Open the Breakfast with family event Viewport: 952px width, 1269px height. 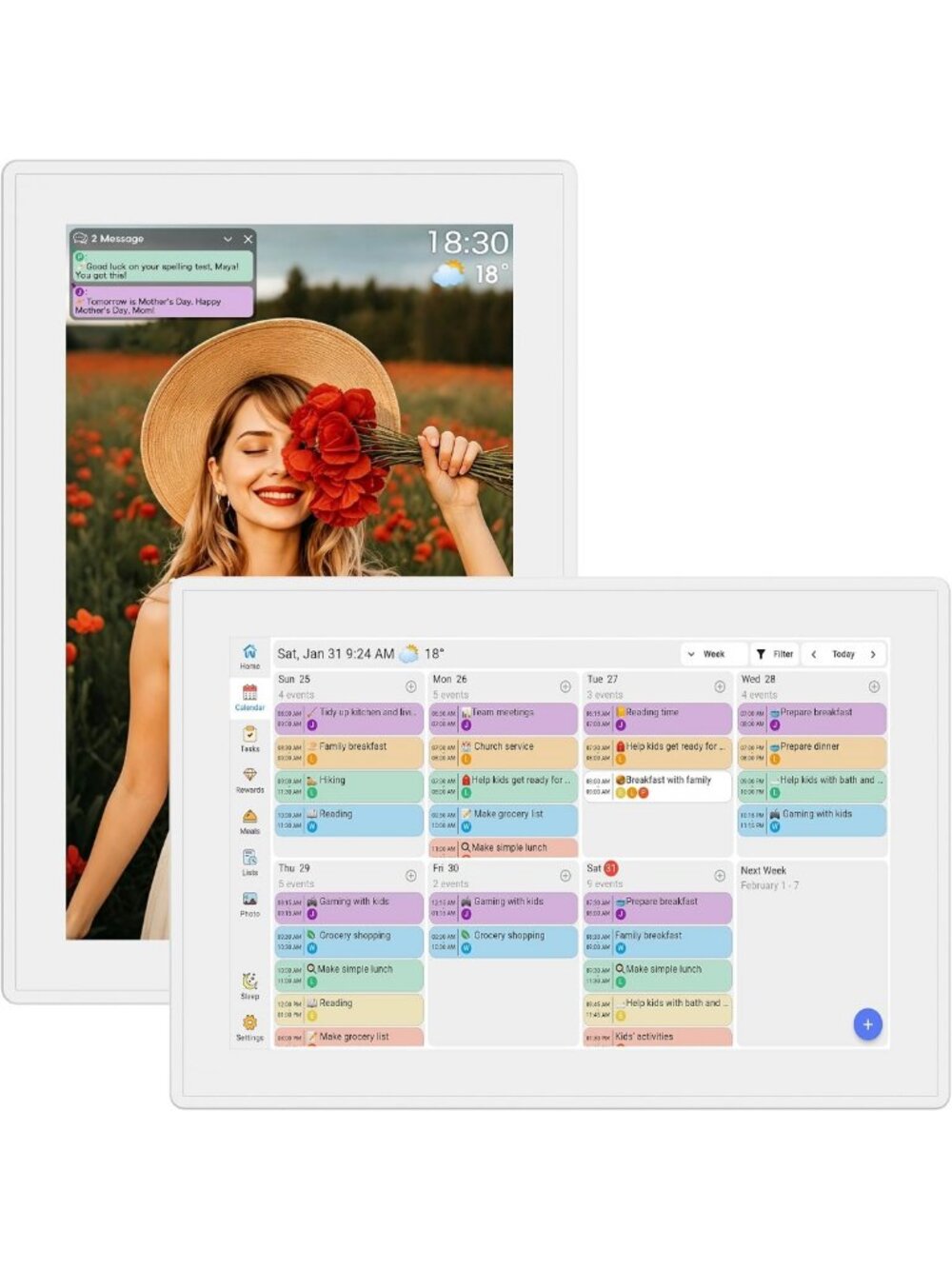(x=658, y=786)
